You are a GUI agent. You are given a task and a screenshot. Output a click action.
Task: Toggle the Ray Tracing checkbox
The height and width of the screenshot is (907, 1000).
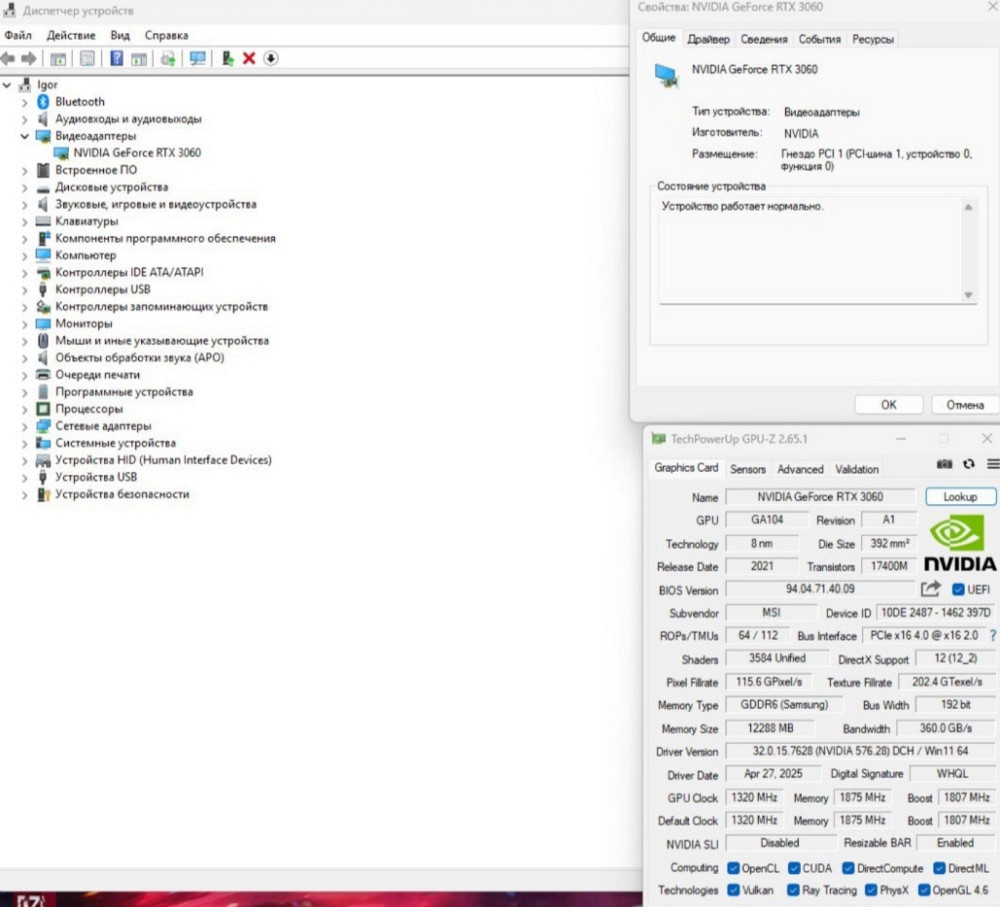tap(793, 890)
